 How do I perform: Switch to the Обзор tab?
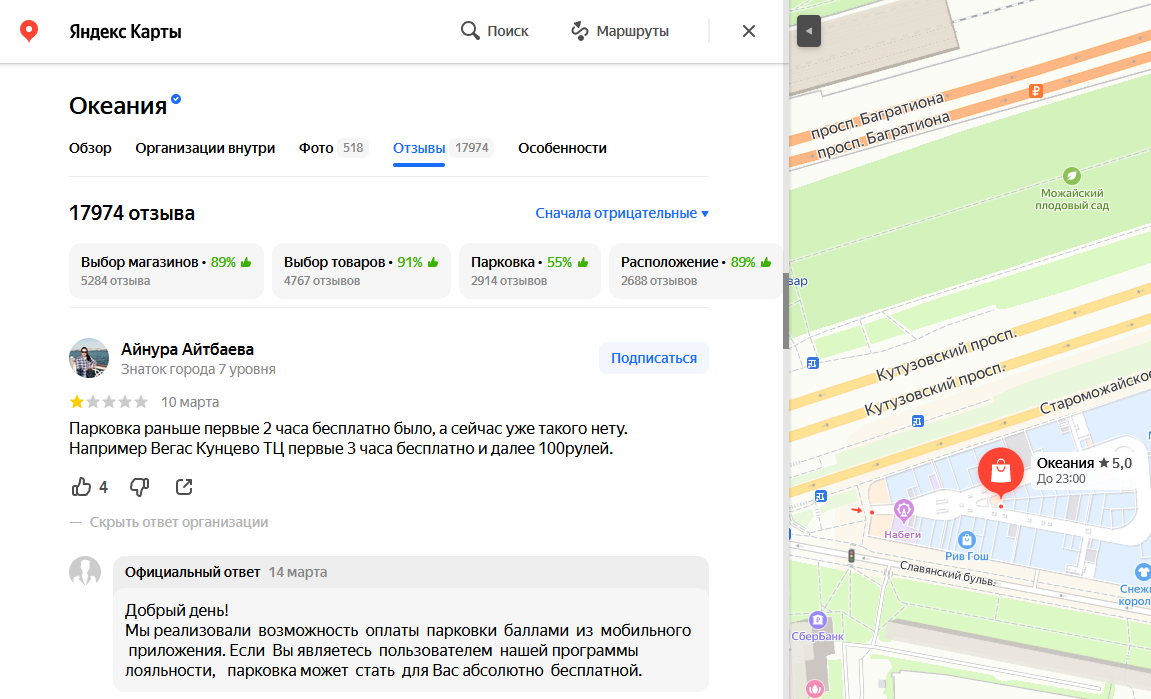[x=90, y=148]
